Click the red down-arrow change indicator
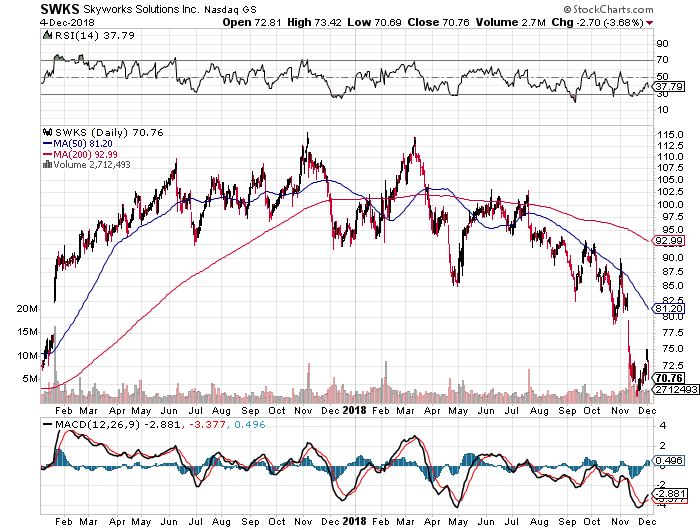Screen dimensions: 700x530 (x=649, y=23)
